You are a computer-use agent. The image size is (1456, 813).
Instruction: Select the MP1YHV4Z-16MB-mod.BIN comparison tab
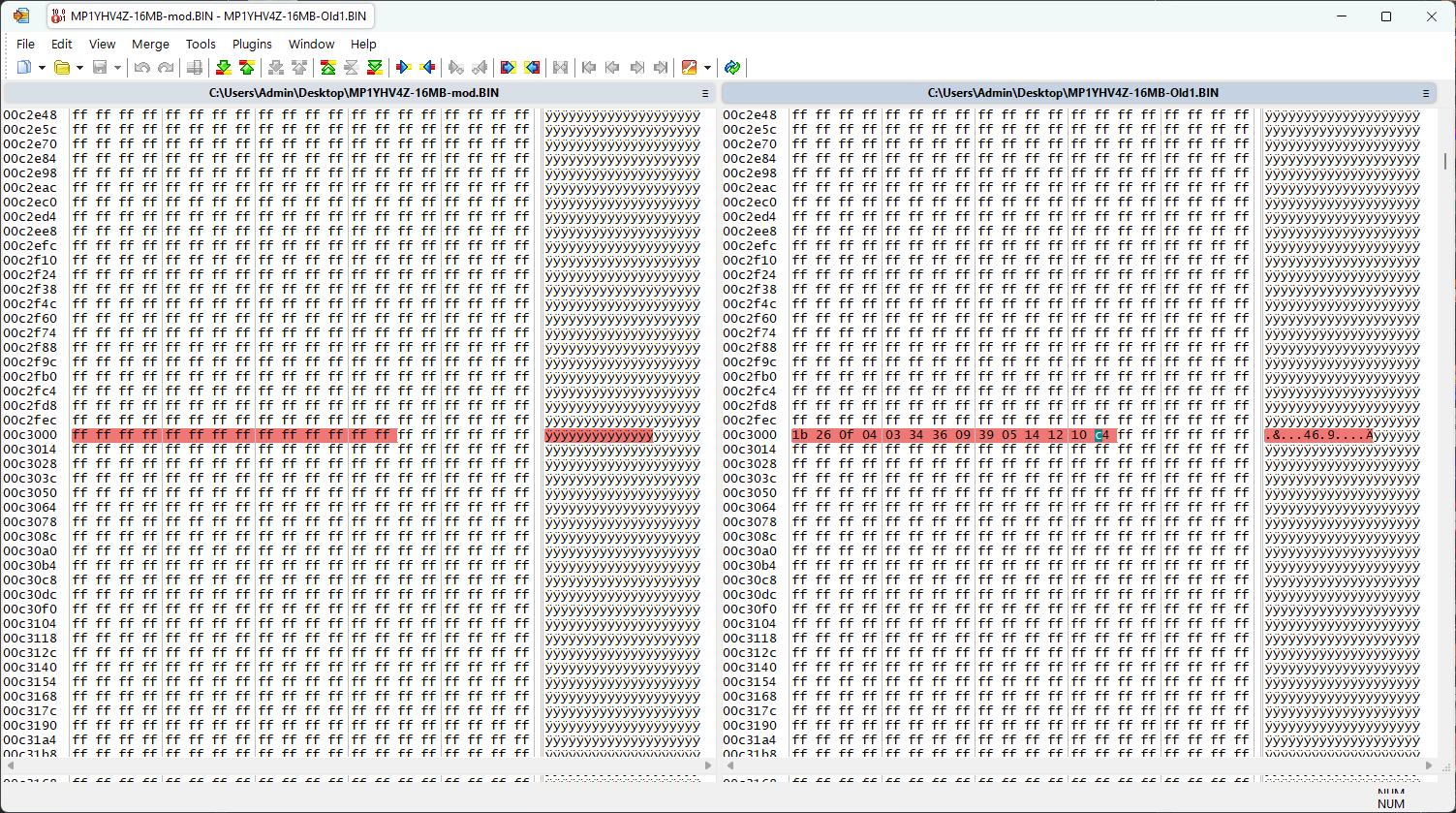coord(211,16)
